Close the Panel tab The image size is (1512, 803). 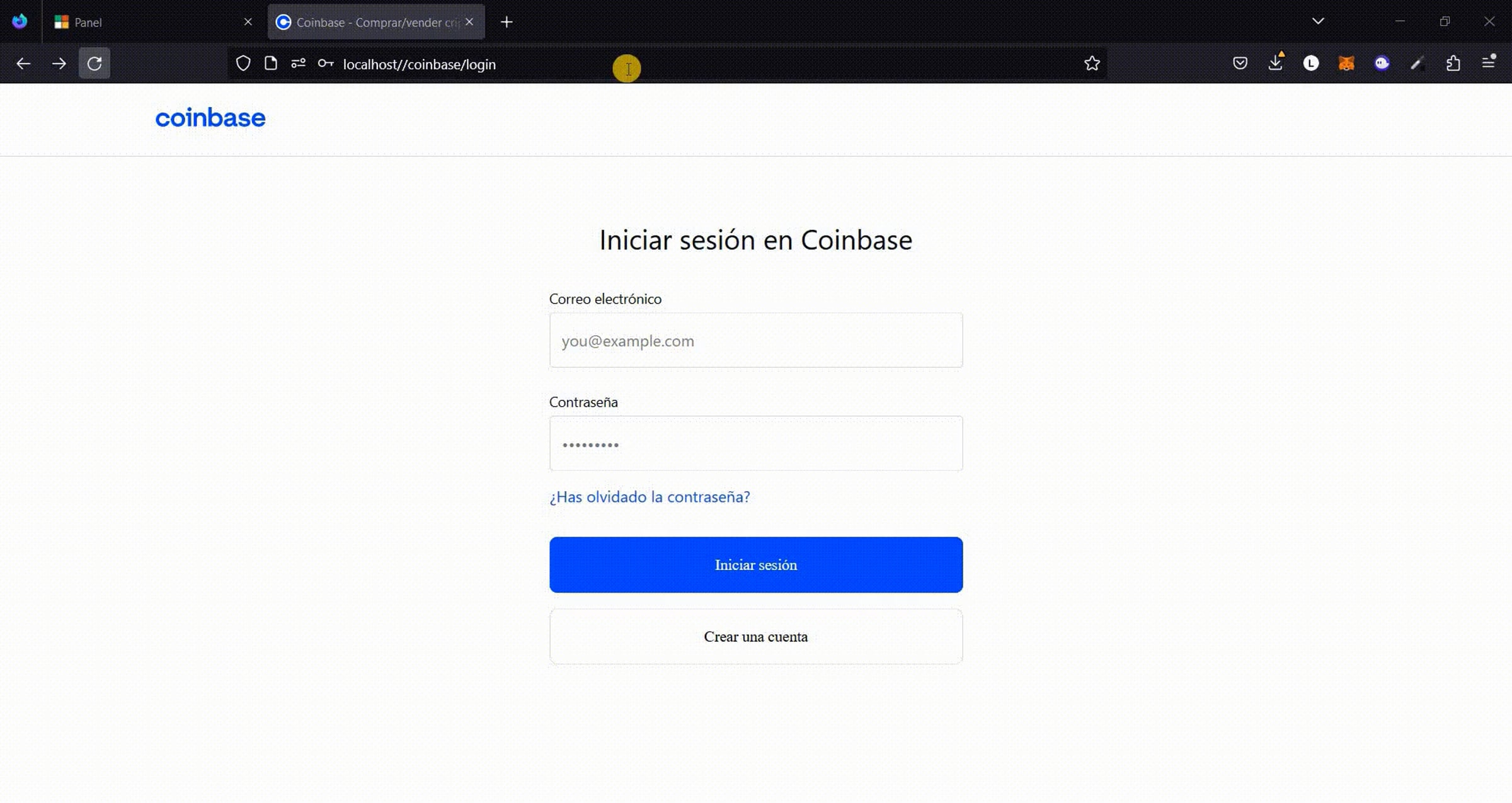click(x=248, y=22)
